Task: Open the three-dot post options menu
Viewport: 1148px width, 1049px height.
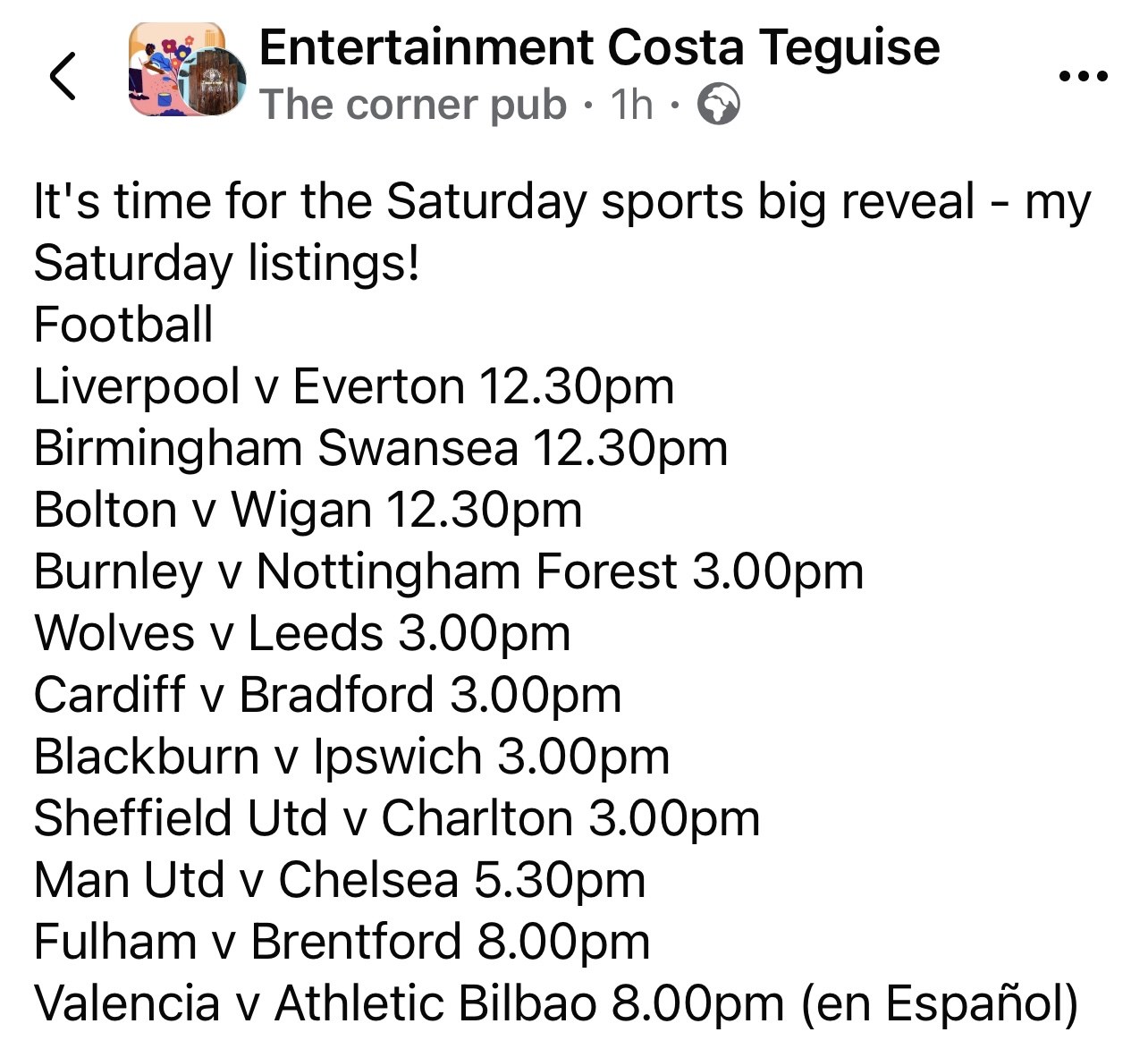Action: (1083, 77)
